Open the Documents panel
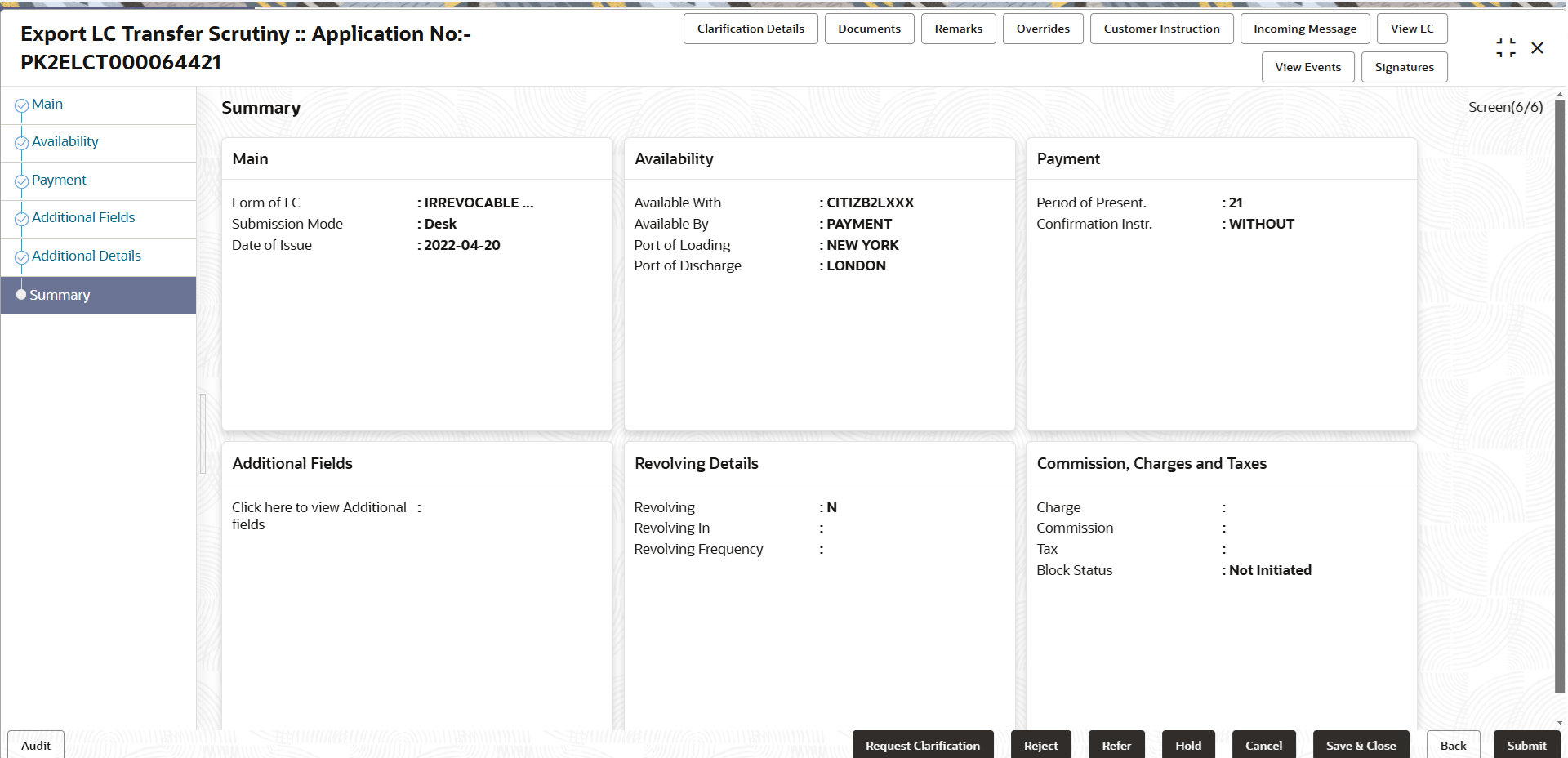Image resolution: width=1568 pixels, height=758 pixels. pyautogui.click(x=869, y=29)
